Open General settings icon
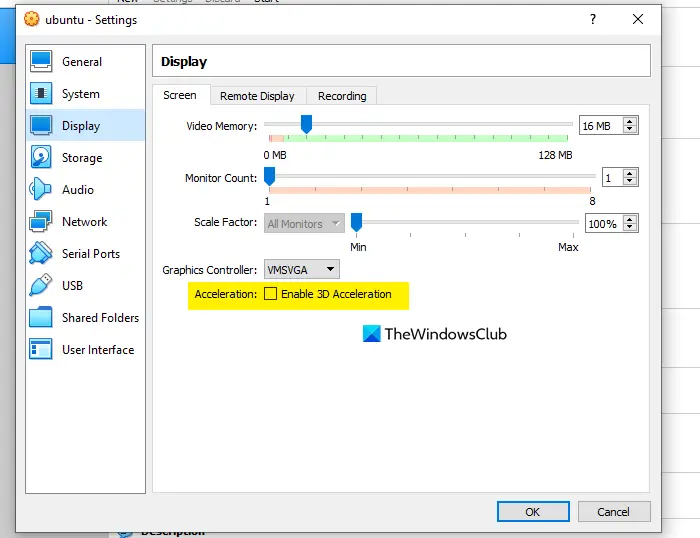 click(x=41, y=61)
